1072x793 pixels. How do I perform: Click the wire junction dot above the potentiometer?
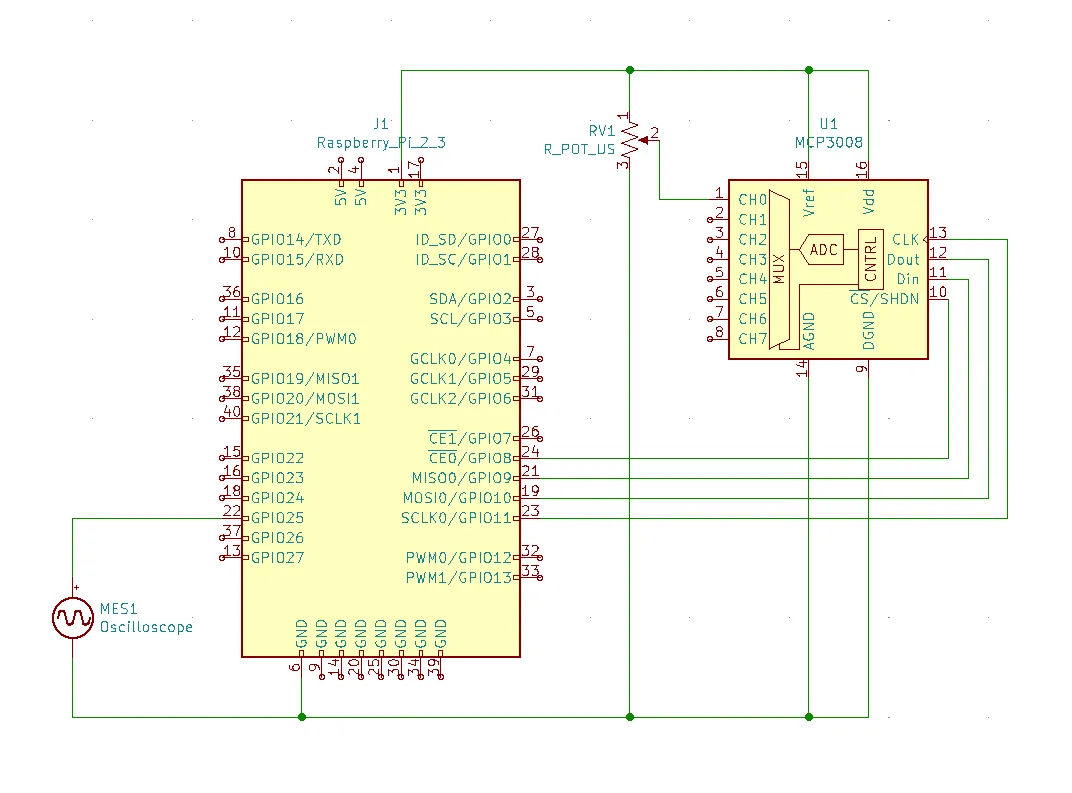pyautogui.click(x=629, y=70)
